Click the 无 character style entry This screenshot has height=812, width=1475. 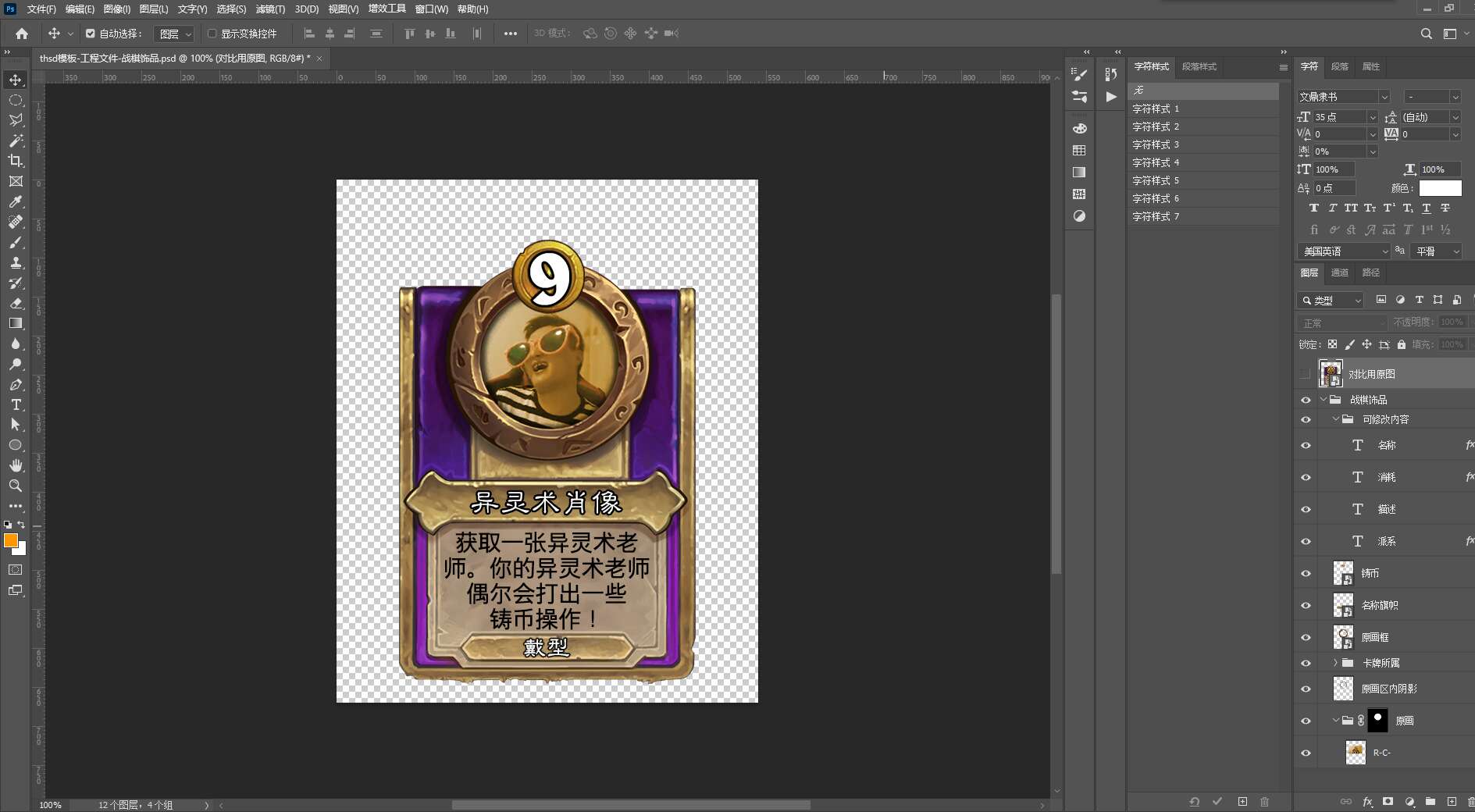click(x=1203, y=91)
